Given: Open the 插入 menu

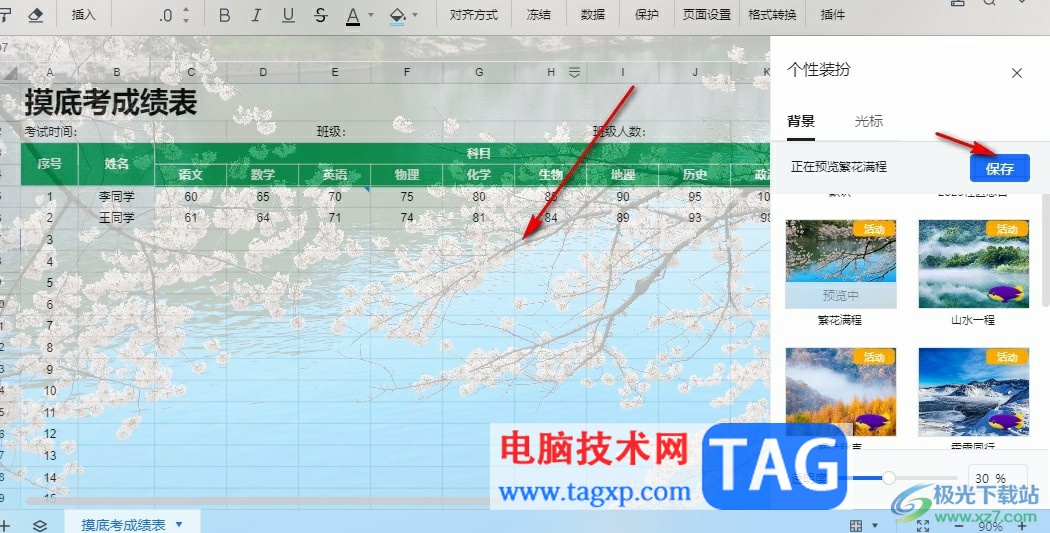Looking at the screenshot, I should [x=83, y=15].
